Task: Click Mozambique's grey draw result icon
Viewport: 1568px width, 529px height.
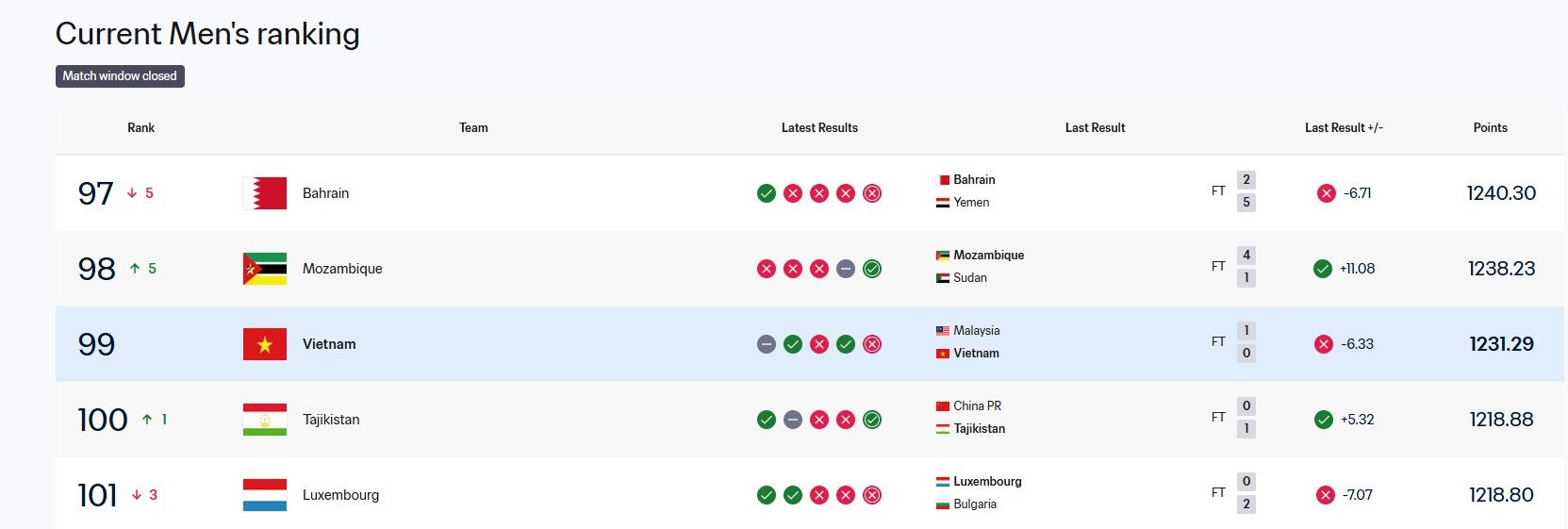Action: [846, 269]
